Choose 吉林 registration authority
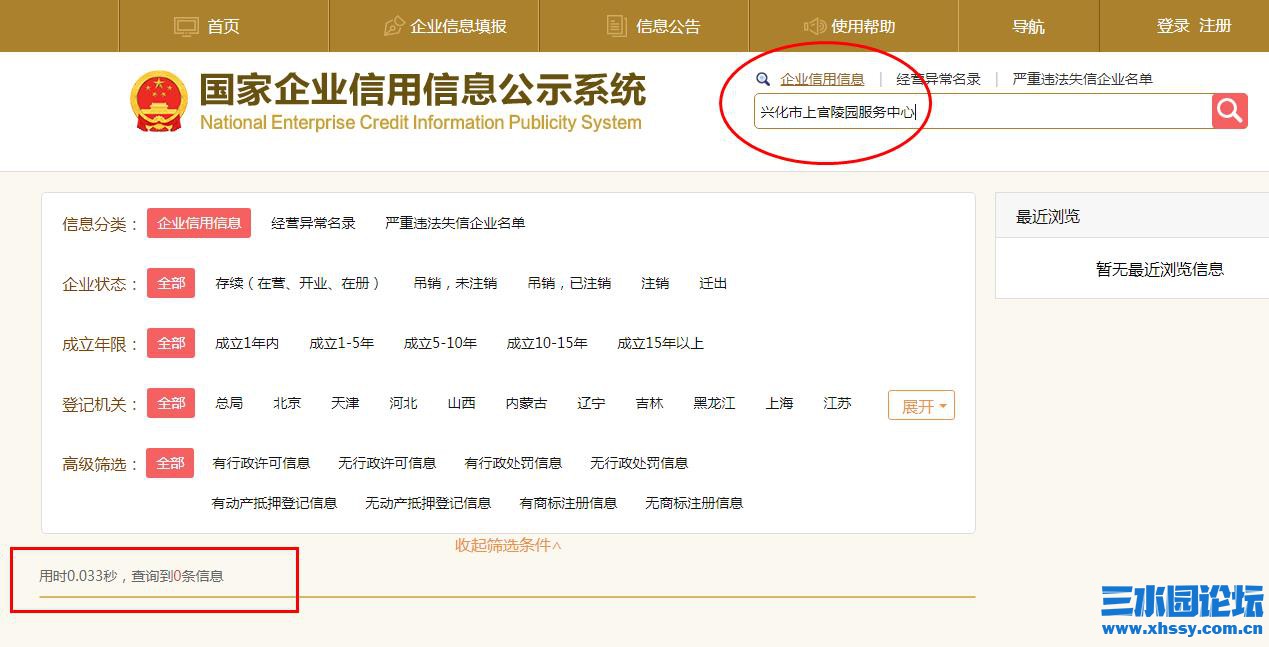1269x647 pixels. pyautogui.click(x=649, y=403)
